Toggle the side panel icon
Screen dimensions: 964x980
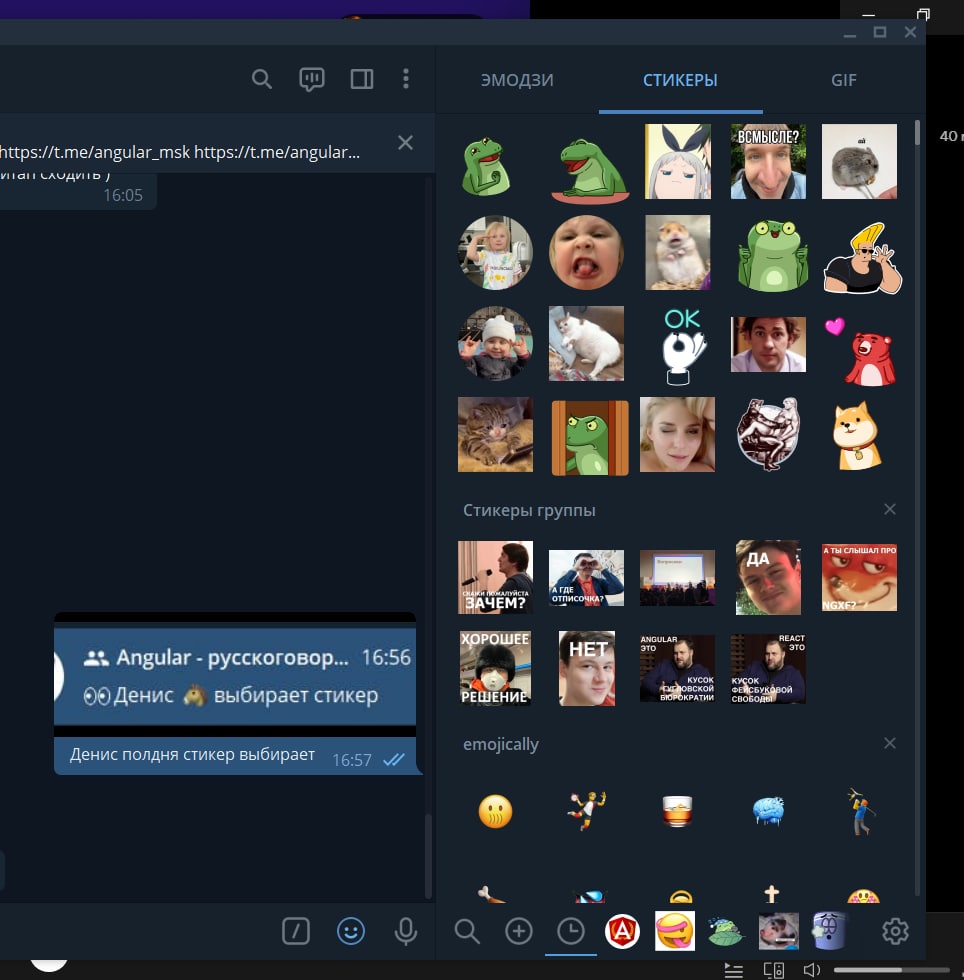[x=362, y=79]
